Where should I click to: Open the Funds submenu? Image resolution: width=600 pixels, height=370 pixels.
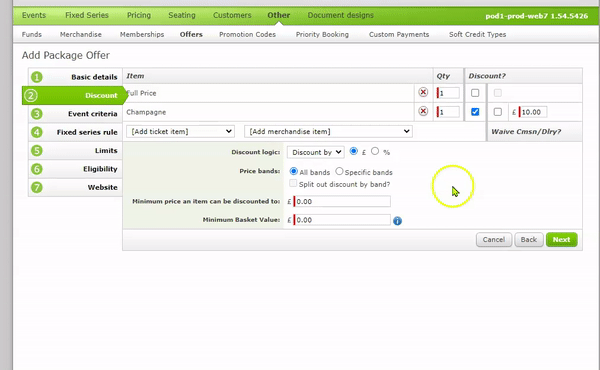[x=32, y=34]
